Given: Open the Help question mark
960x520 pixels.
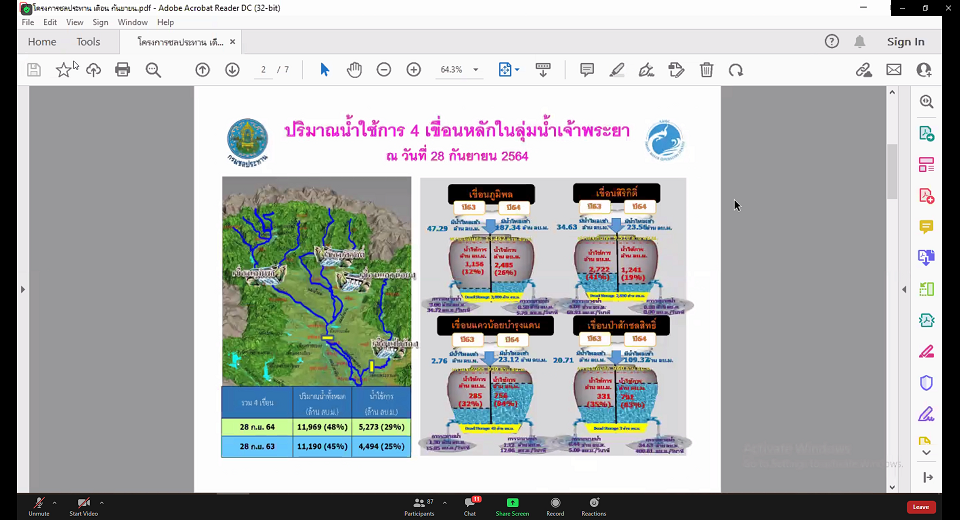Looking at the screenshot, I should (x=831, y=42).
